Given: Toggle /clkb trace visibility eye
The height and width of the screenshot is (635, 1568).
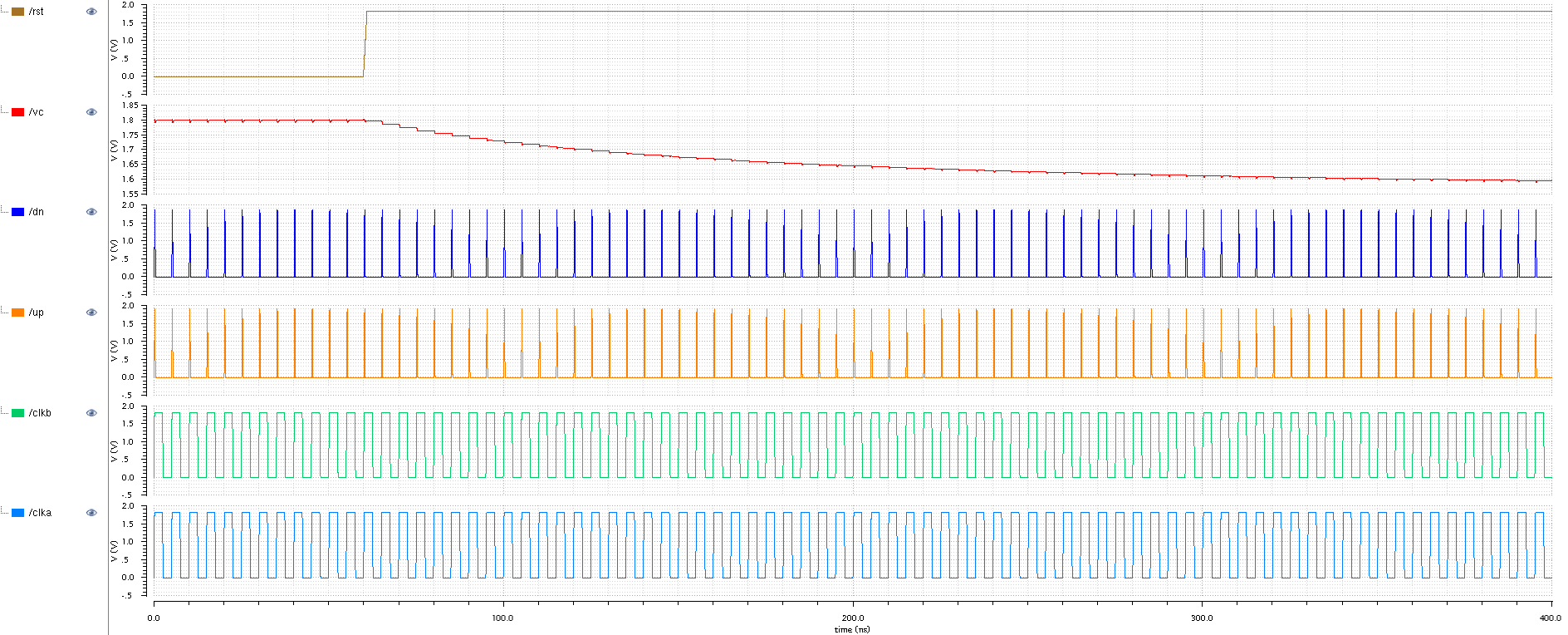Looking at the screenshot, I should [x=91, y=413].
